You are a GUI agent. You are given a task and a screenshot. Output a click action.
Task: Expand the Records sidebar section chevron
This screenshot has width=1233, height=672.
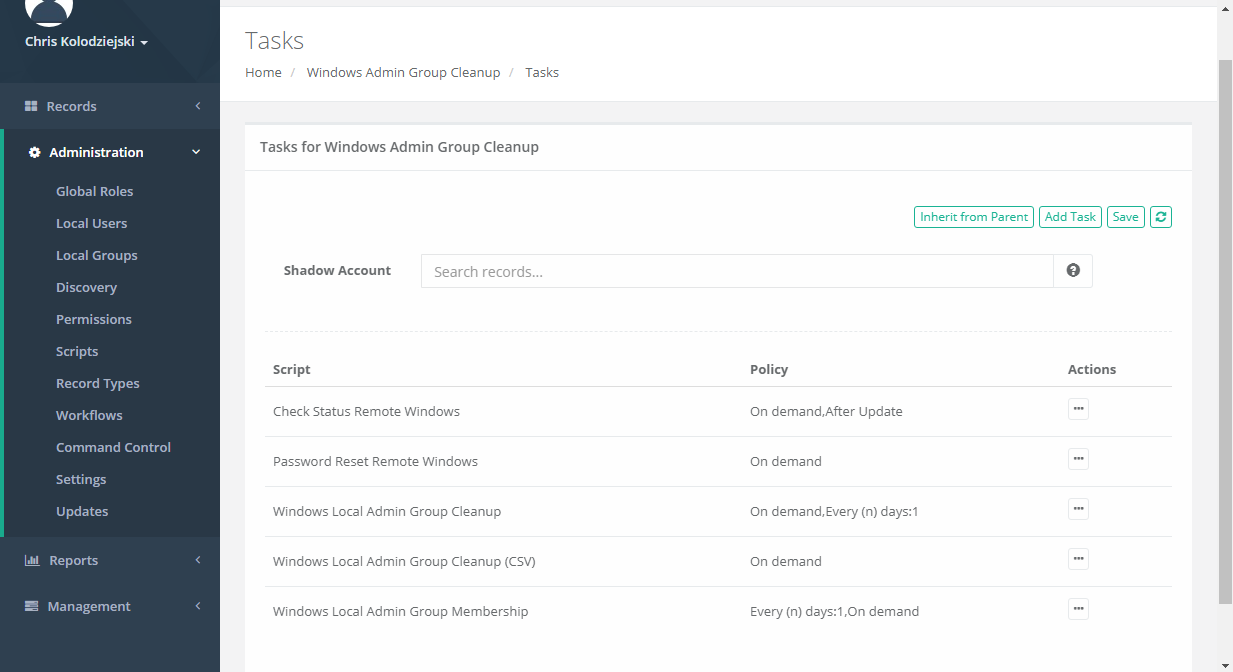point(198,106)
